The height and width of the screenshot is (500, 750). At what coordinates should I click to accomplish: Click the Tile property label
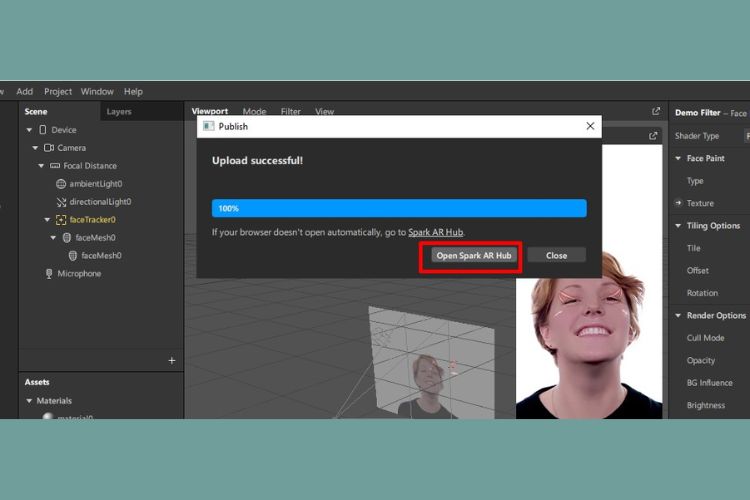tap(694, 248)
